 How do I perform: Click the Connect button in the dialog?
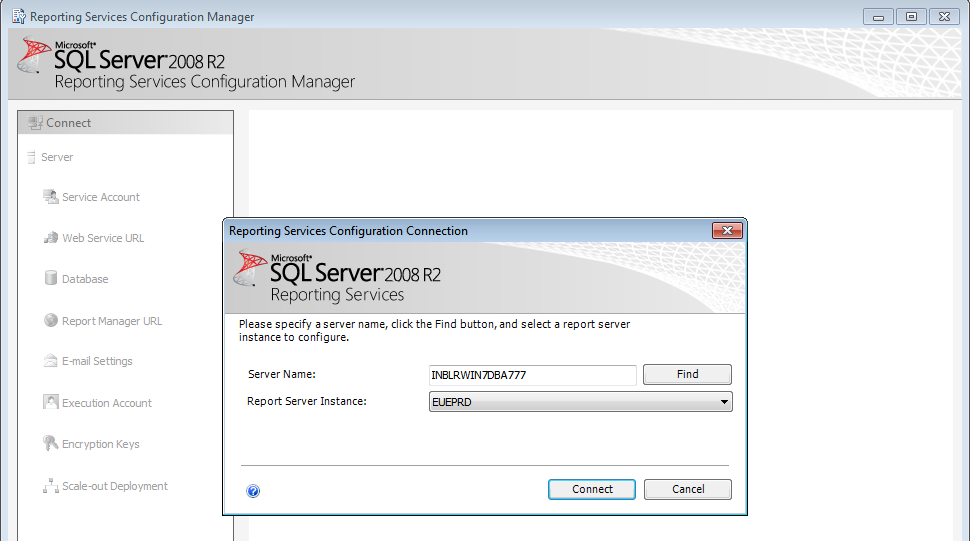click(x=591, y=489)
